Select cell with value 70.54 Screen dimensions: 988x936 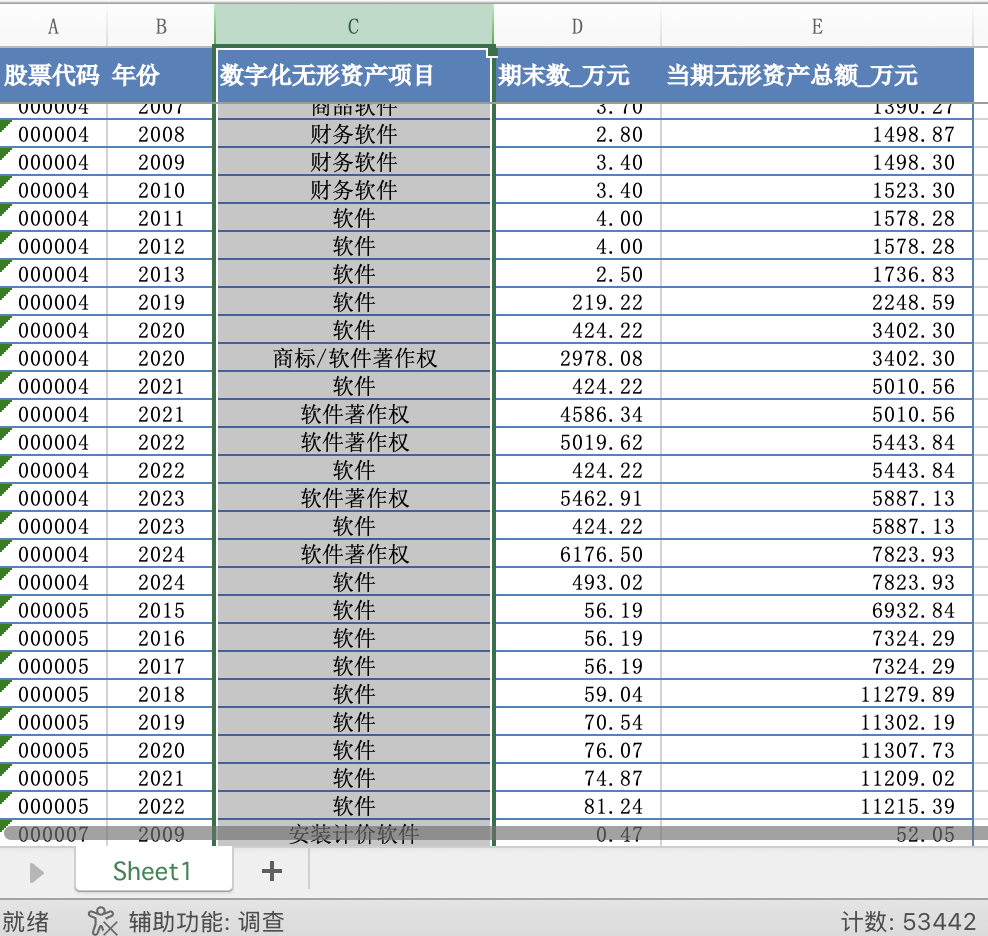pos(577,722)
